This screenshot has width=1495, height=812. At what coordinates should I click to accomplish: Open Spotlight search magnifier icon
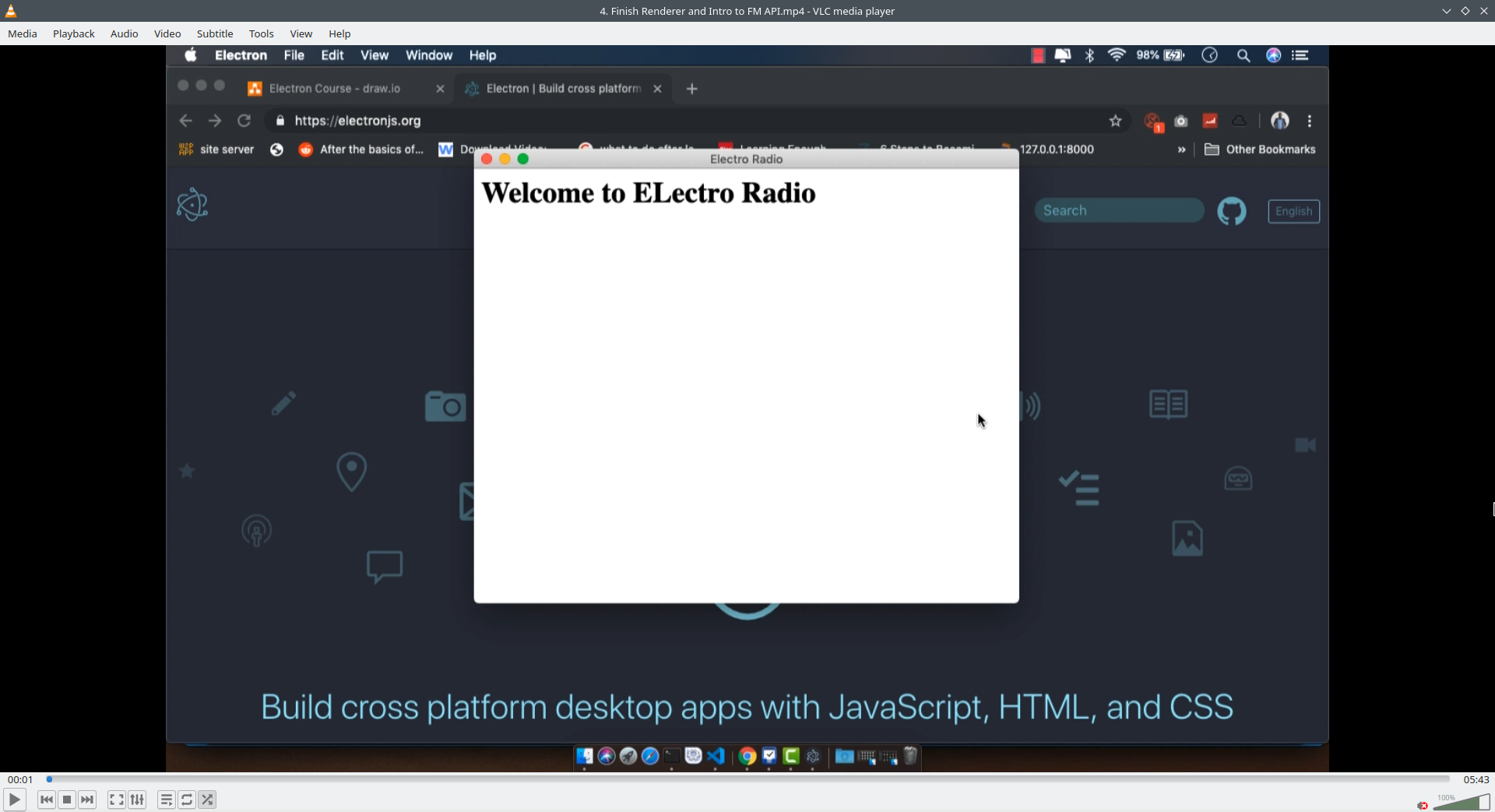pos(1243,55)
